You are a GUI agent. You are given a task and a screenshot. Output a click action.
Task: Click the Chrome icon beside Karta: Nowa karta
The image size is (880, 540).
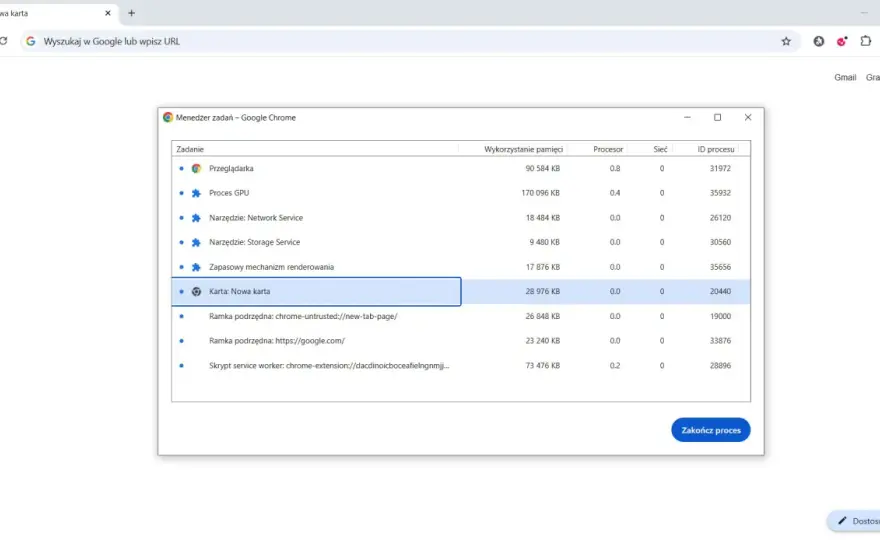pyautogui.click(x=196, y=291)
